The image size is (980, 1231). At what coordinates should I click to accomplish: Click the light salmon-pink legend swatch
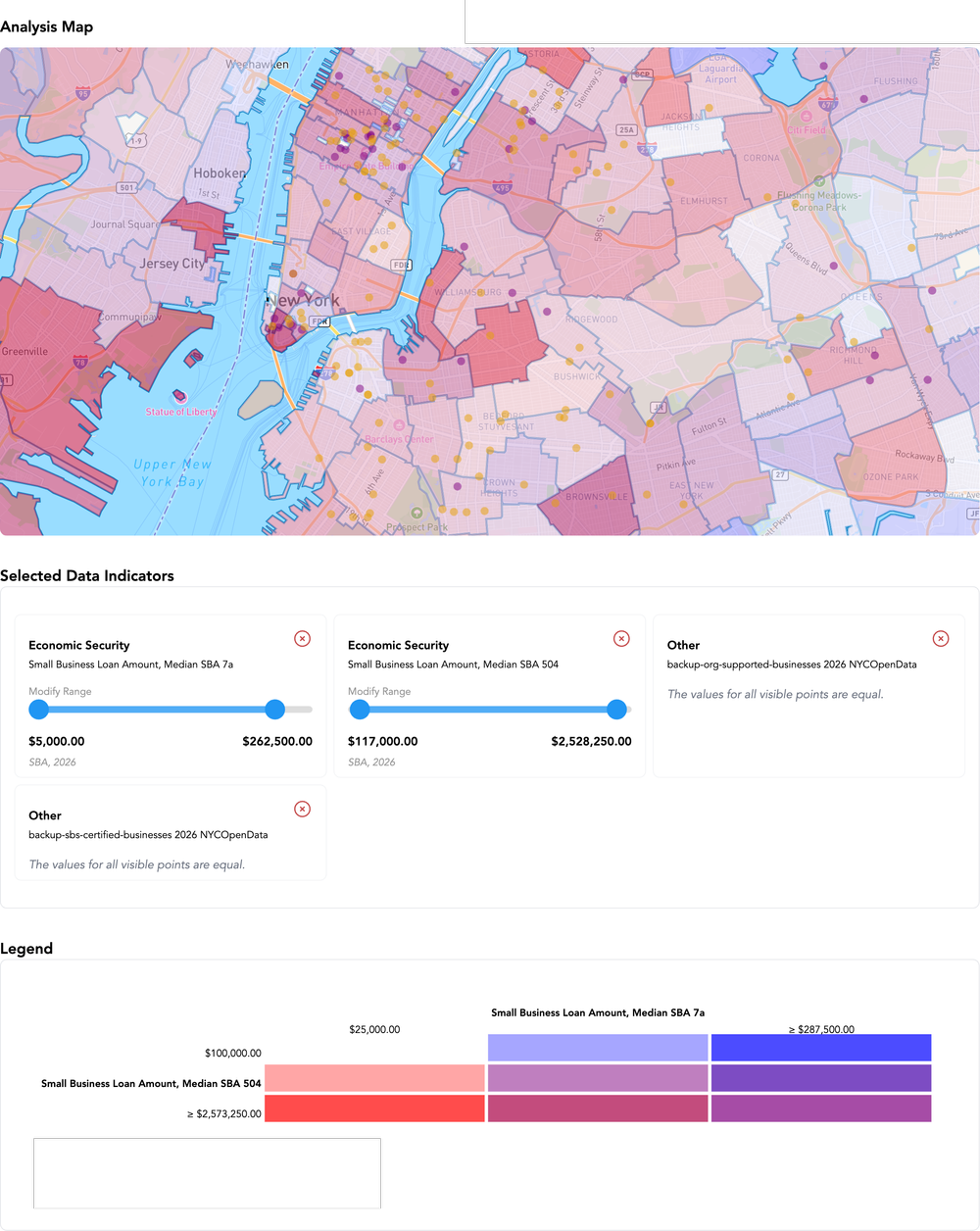tap(374, 1078)
